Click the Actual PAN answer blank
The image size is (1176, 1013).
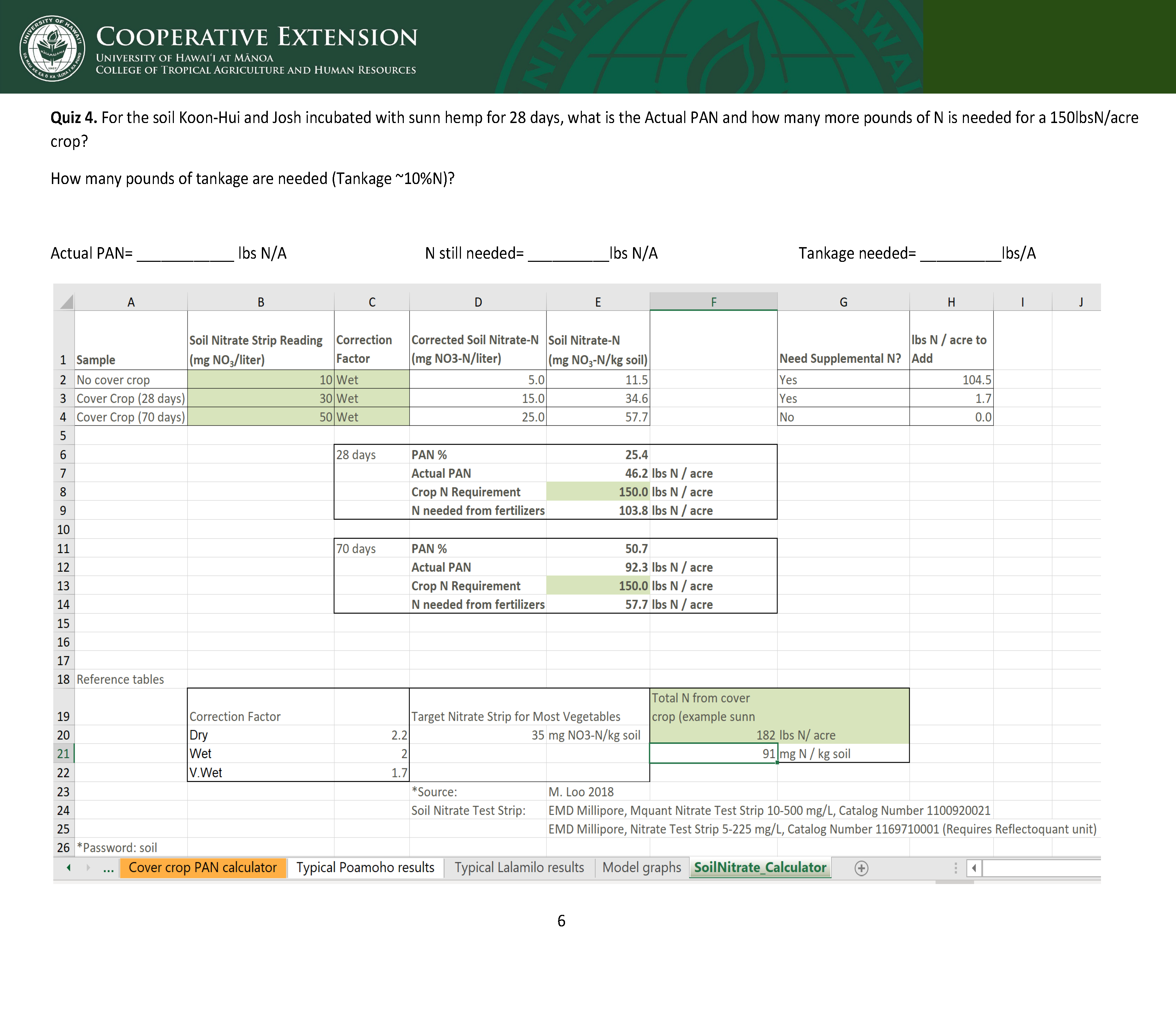click(185, 254)
